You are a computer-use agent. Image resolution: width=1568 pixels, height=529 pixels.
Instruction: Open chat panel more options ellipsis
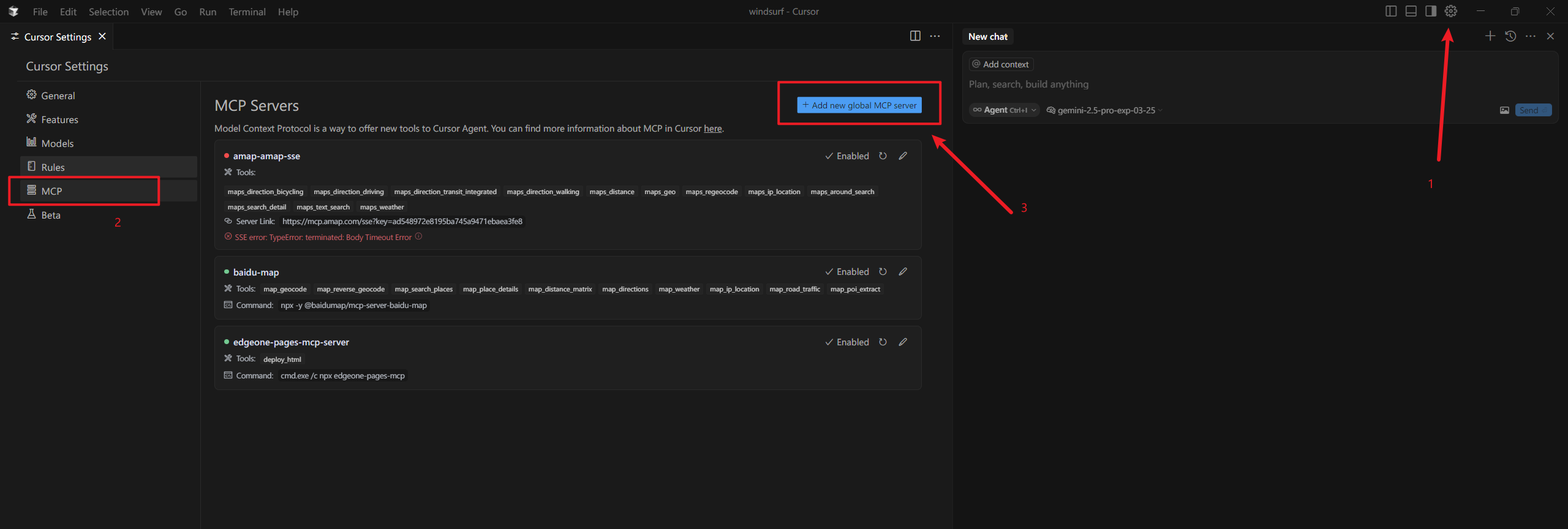point(1531,36)
